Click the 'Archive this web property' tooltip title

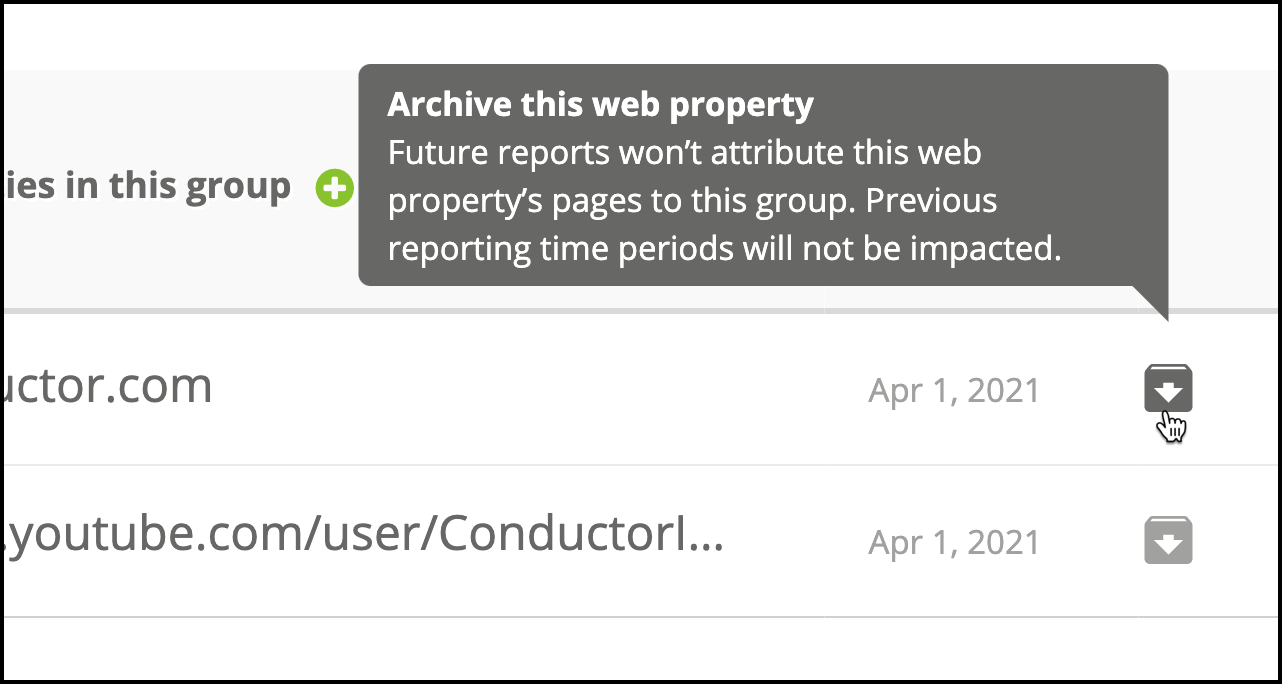(601, 104)
